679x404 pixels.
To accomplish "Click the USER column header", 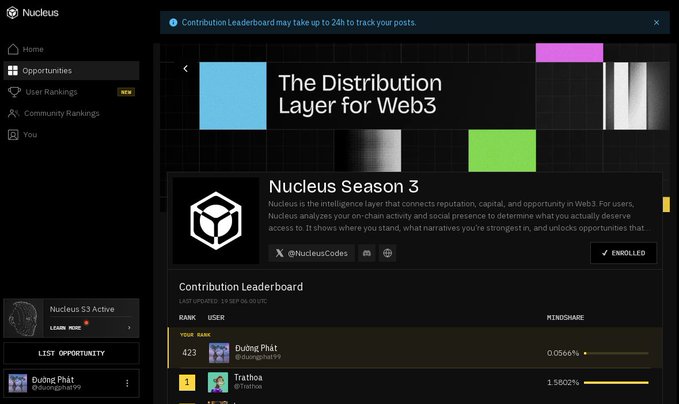I will click(x=216, y=318).
